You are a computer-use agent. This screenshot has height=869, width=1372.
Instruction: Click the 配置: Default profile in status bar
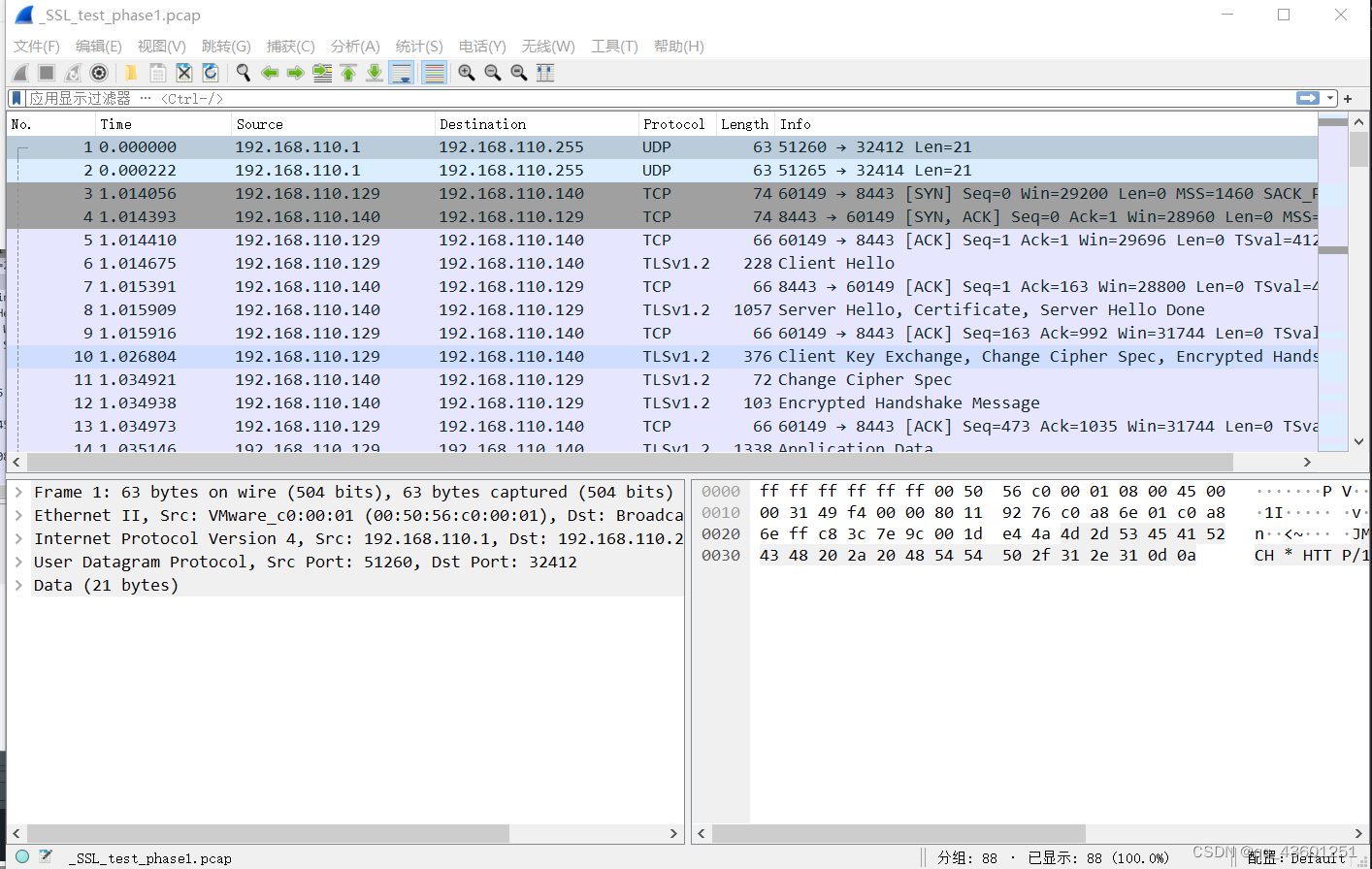1296,857
